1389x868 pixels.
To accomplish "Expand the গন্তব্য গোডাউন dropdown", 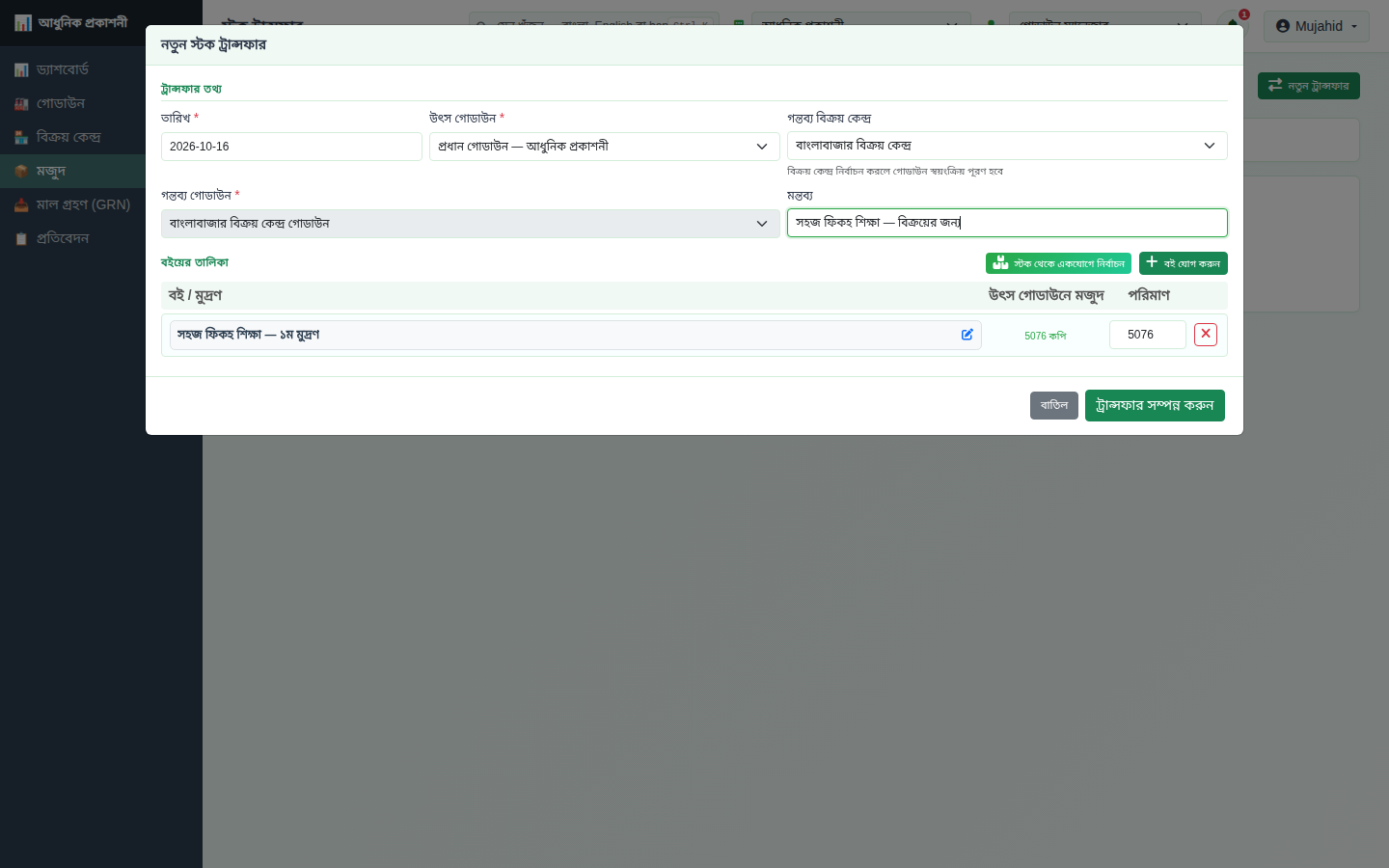I will click(x=470, y=224).
